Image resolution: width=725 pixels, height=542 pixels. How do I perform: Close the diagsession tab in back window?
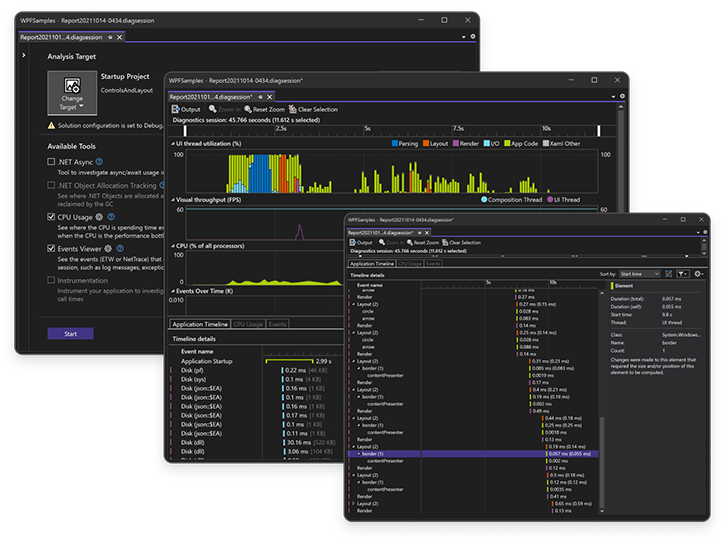[120, 37]
